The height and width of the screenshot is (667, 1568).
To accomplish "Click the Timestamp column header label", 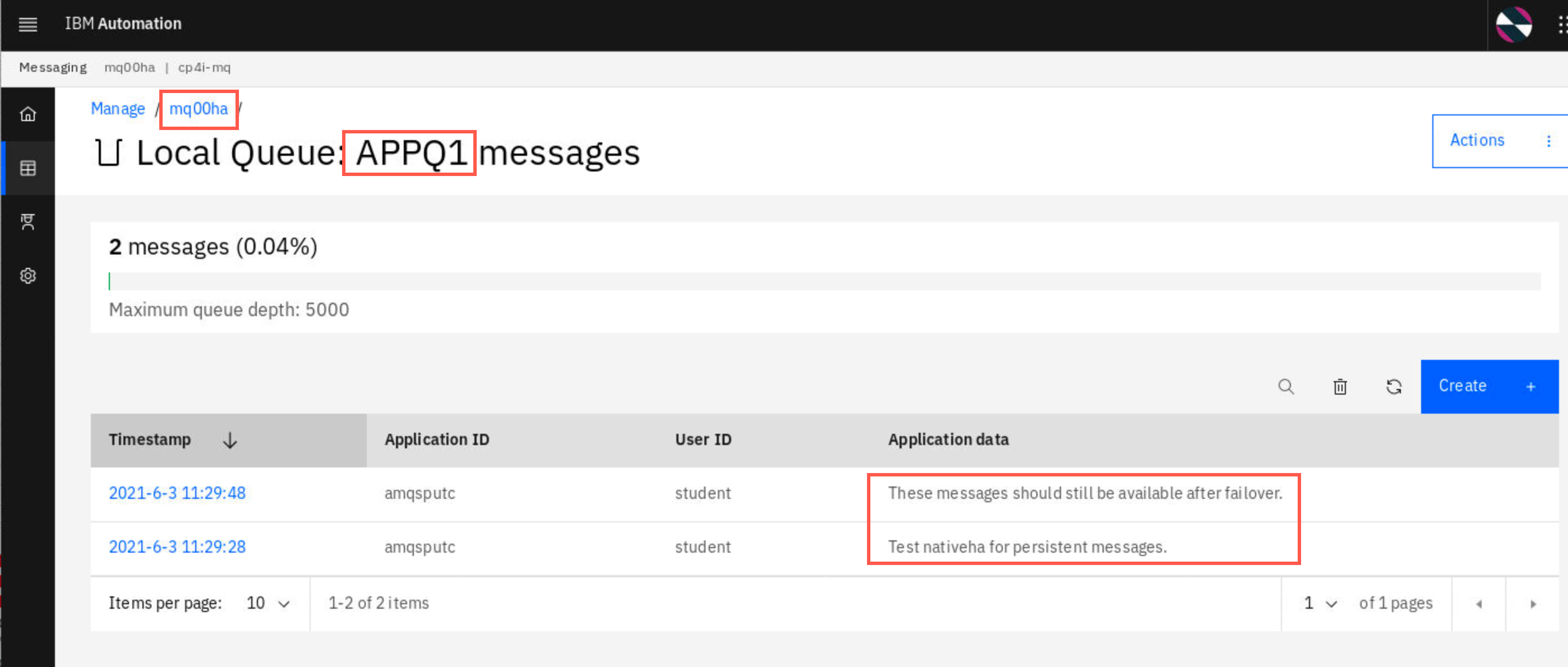I will [x=150, y=439].
